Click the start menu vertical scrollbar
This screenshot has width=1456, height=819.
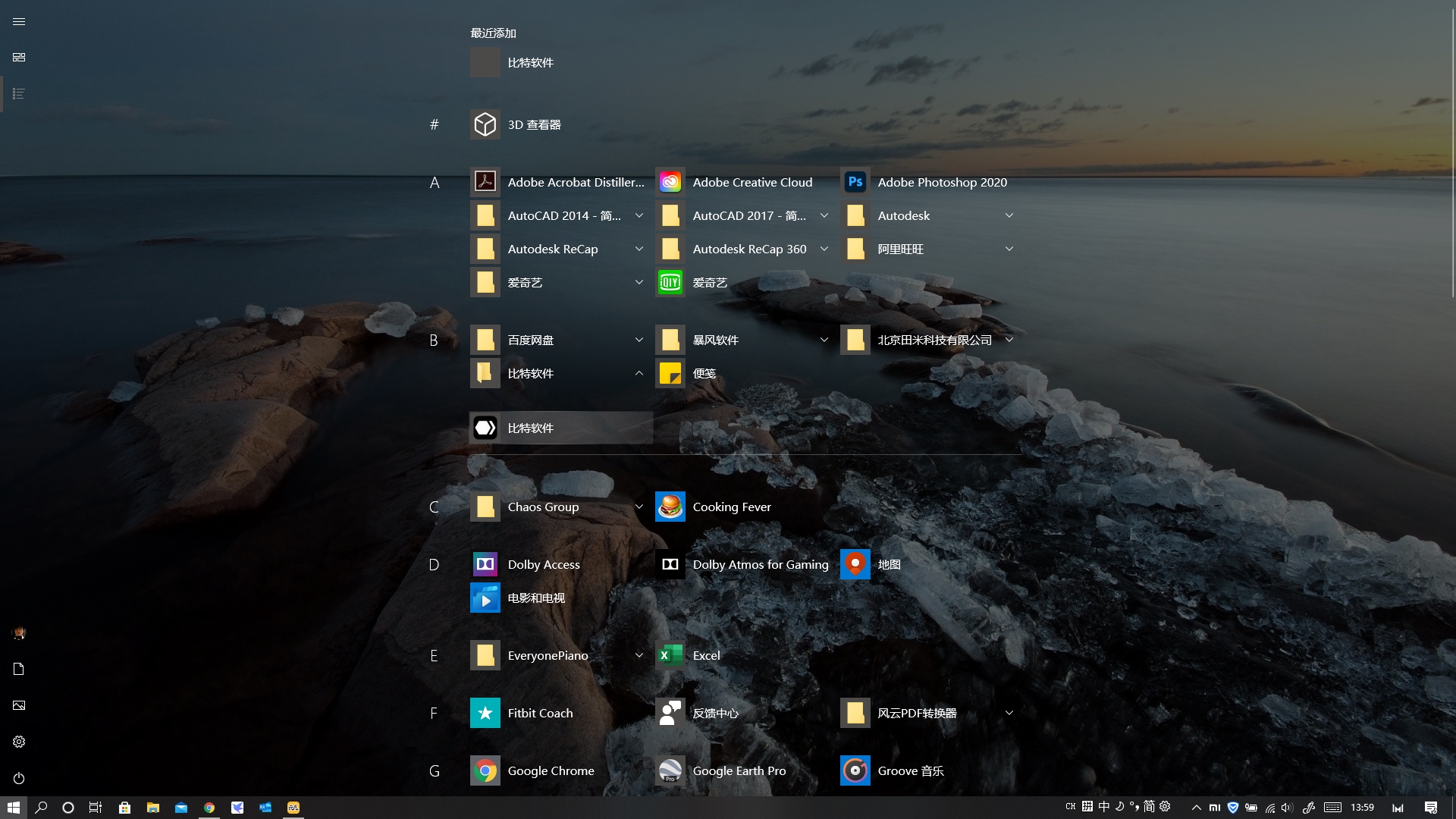pyautogui.click(x=1453, y=152)
